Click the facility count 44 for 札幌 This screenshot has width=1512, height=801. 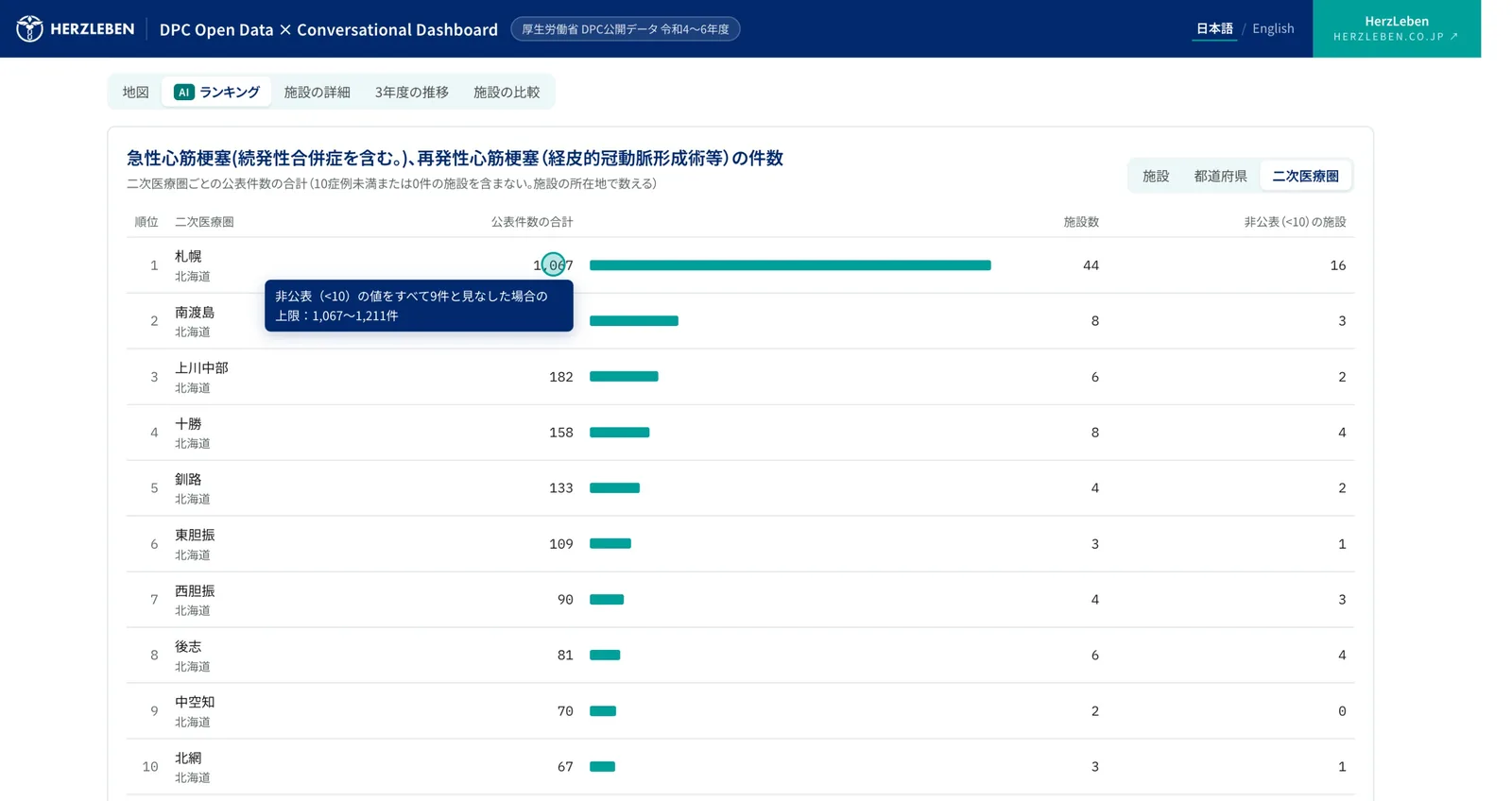(1091, 265)
